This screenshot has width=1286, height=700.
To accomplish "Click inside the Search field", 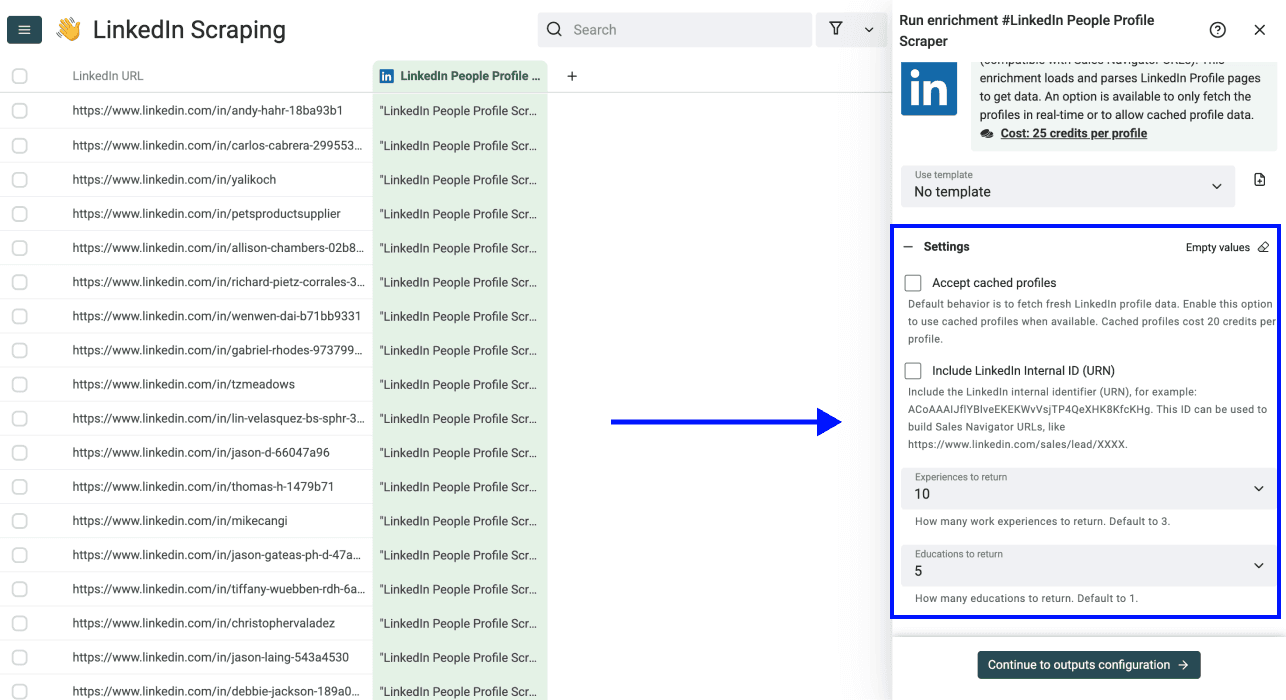I will click(x=674, y=29).
